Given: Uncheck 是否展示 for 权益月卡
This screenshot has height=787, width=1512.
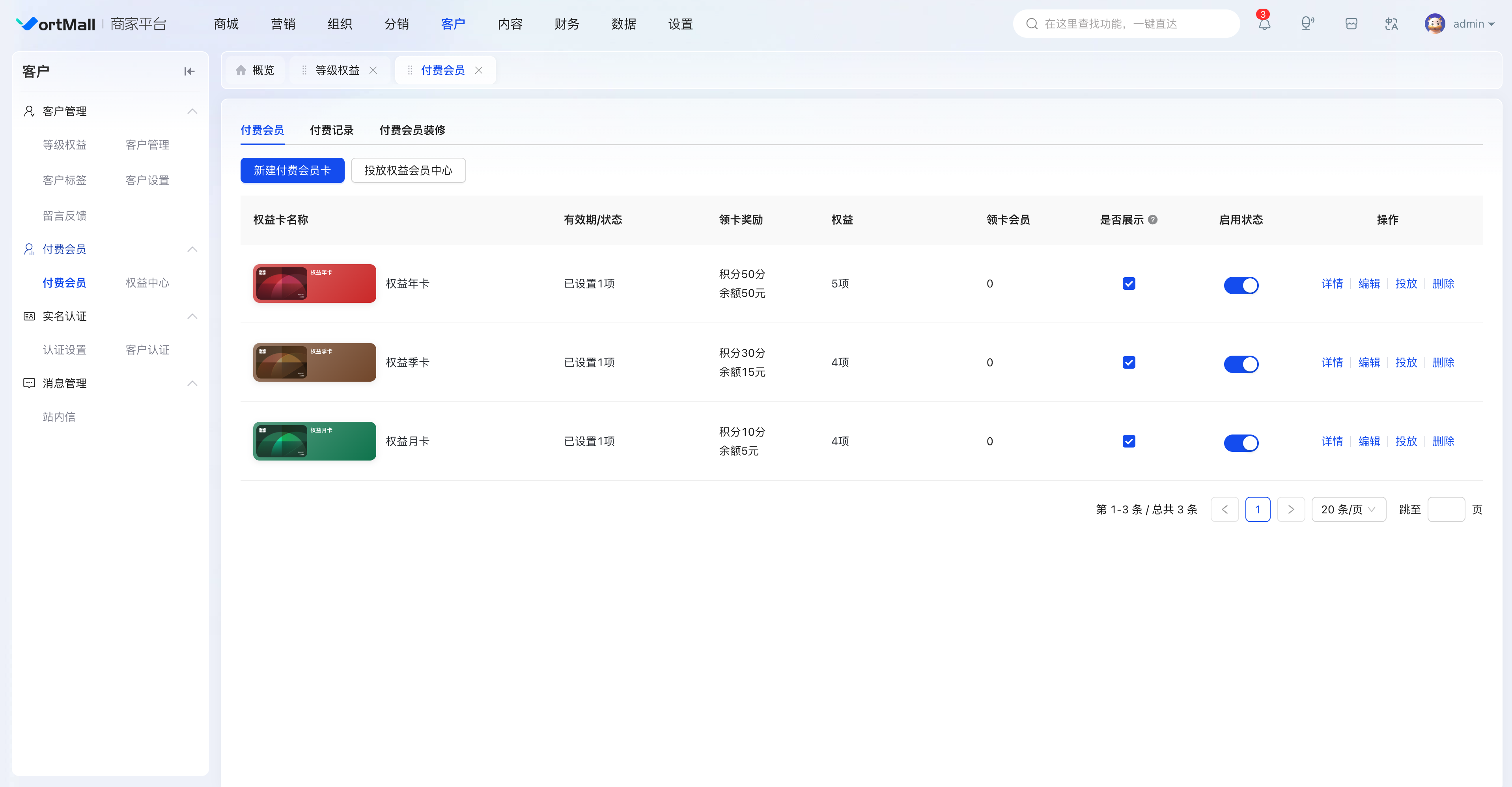Looking at the screenshot, I should 1129,441.
